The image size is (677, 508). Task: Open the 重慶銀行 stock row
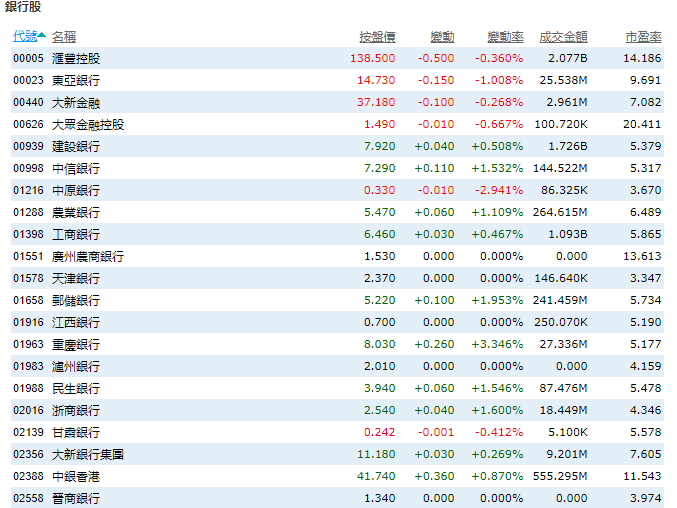pos(76,344)
